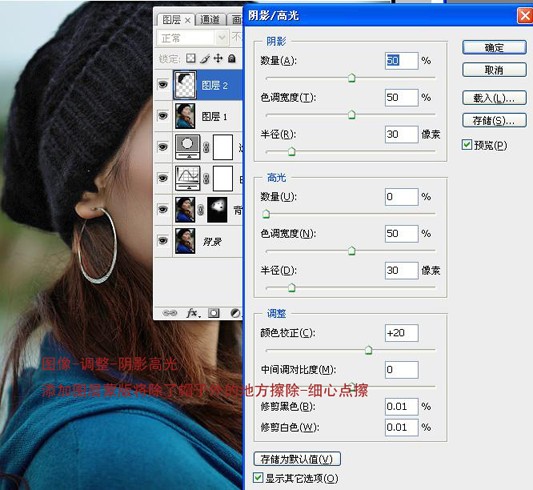This screenshot has height=490, width=533.
Task: Toggle eye of adjustment layer above curves
Action: tap(163, 147)
